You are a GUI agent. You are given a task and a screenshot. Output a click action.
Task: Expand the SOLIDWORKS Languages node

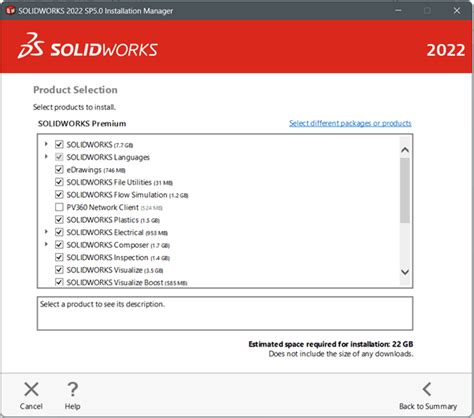click(x=46, y=157)
